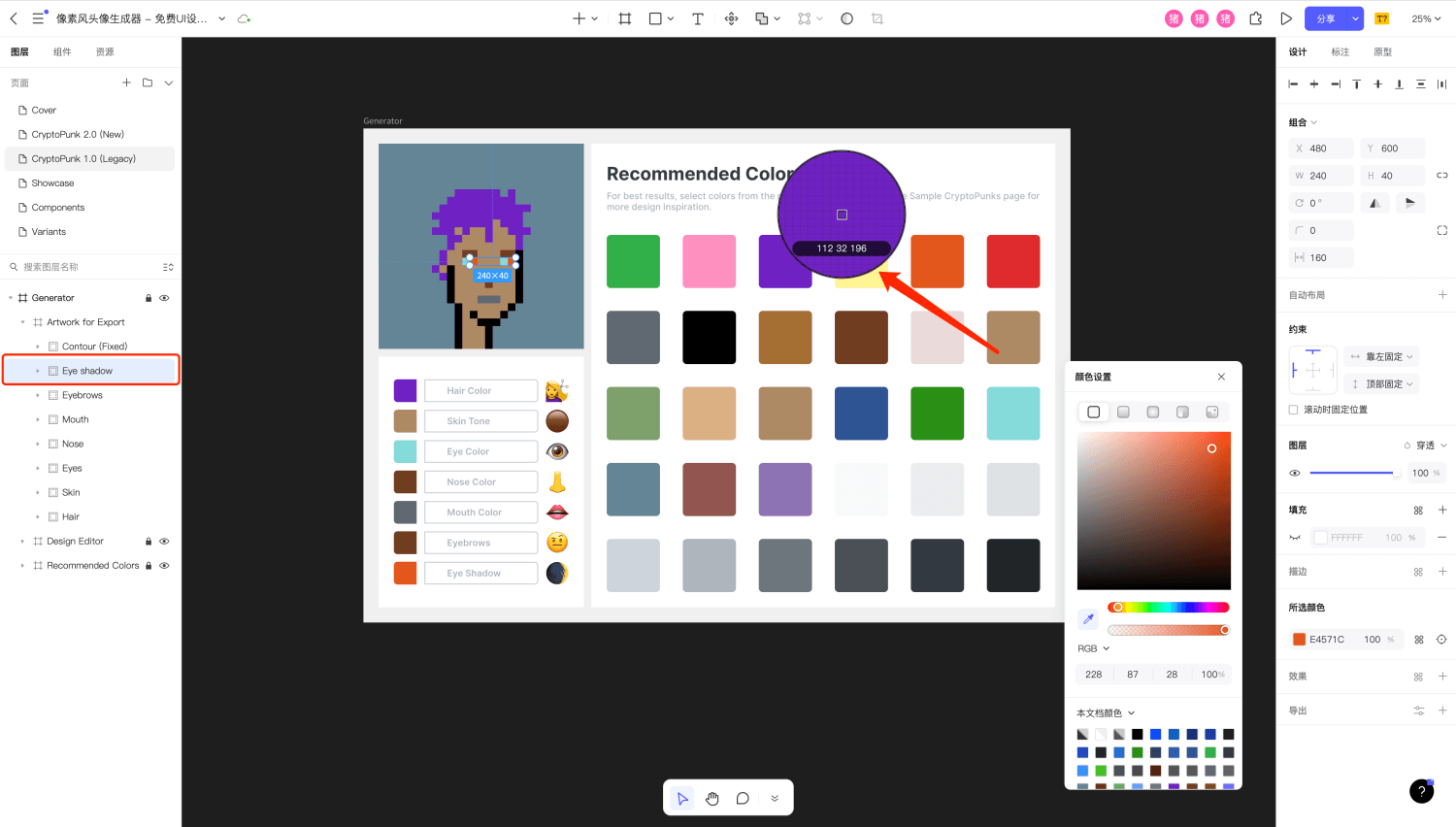The image size is (1456, 827).
Task: Open the plugins puzzle icon
Action: [1256, 18]
